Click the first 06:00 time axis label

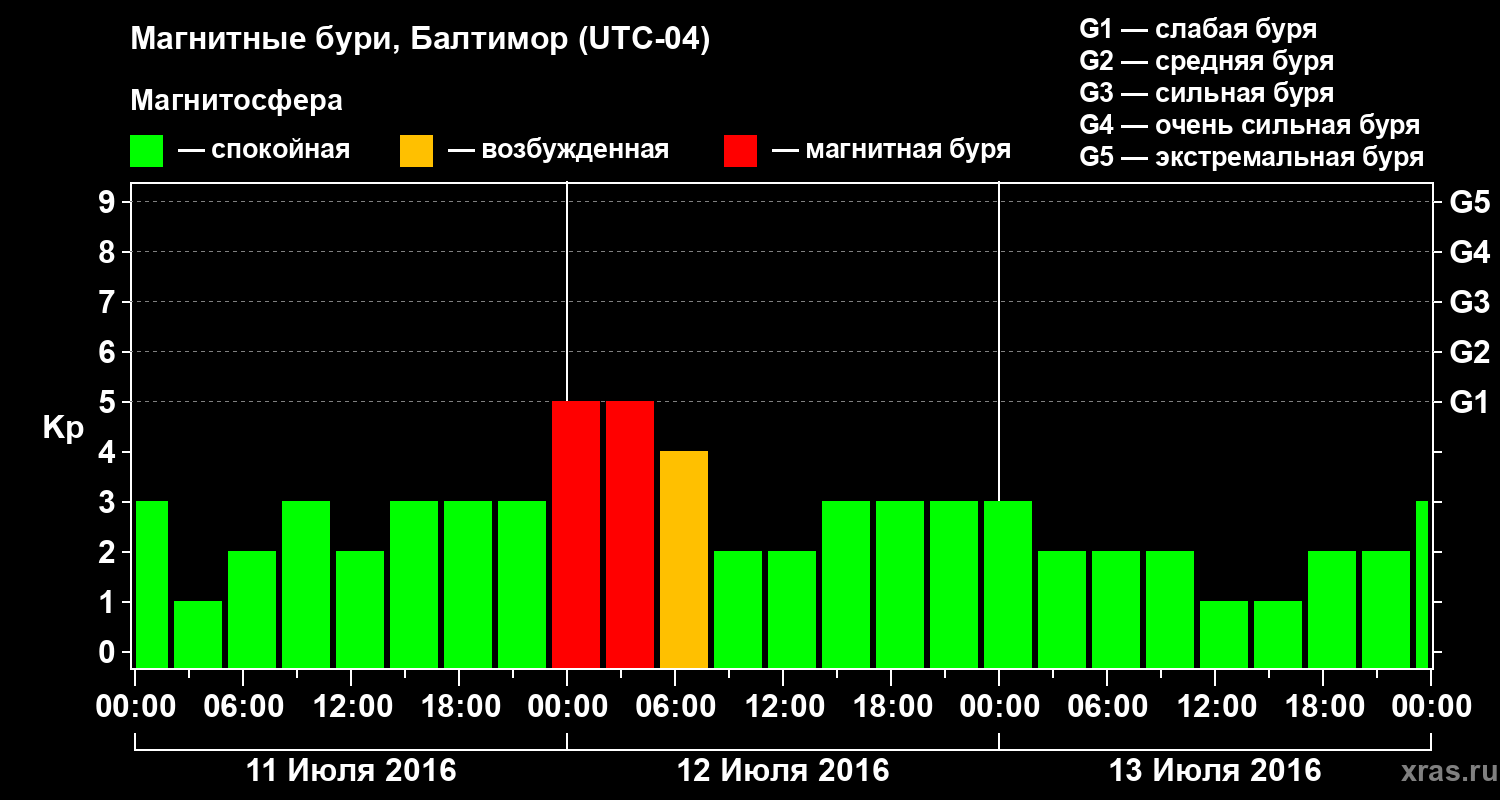point(244,707)
